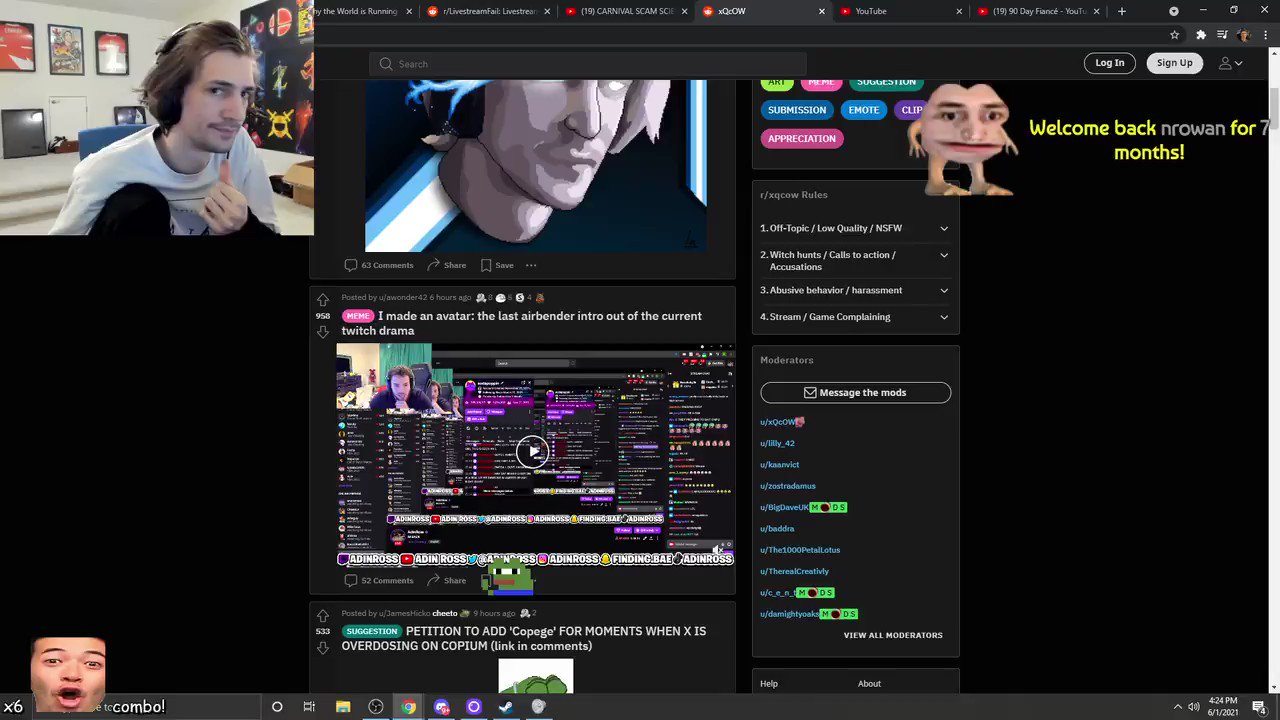Filter by SUBMISSION flair
The height and width of the screenshot is (720, 1280).
click(x=797, y=110)
